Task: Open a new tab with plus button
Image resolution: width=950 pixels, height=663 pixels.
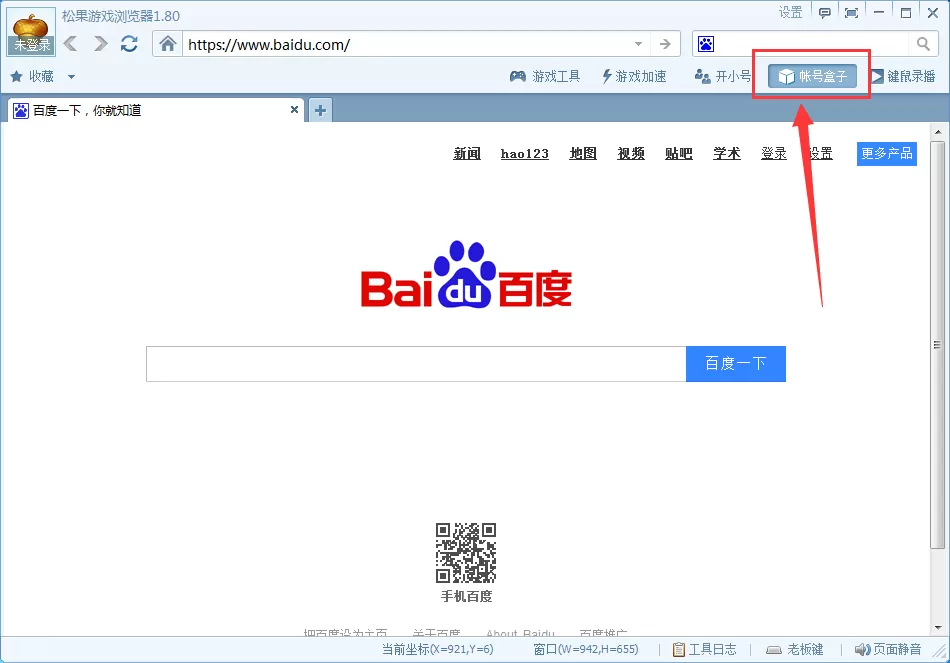Action: point(321,110)
